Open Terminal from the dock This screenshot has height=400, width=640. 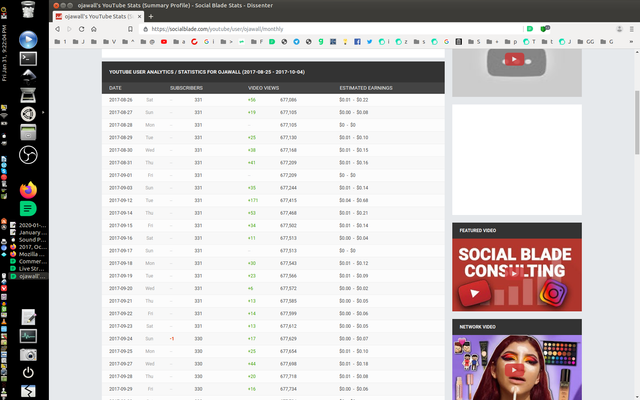[x=28, y=59]
